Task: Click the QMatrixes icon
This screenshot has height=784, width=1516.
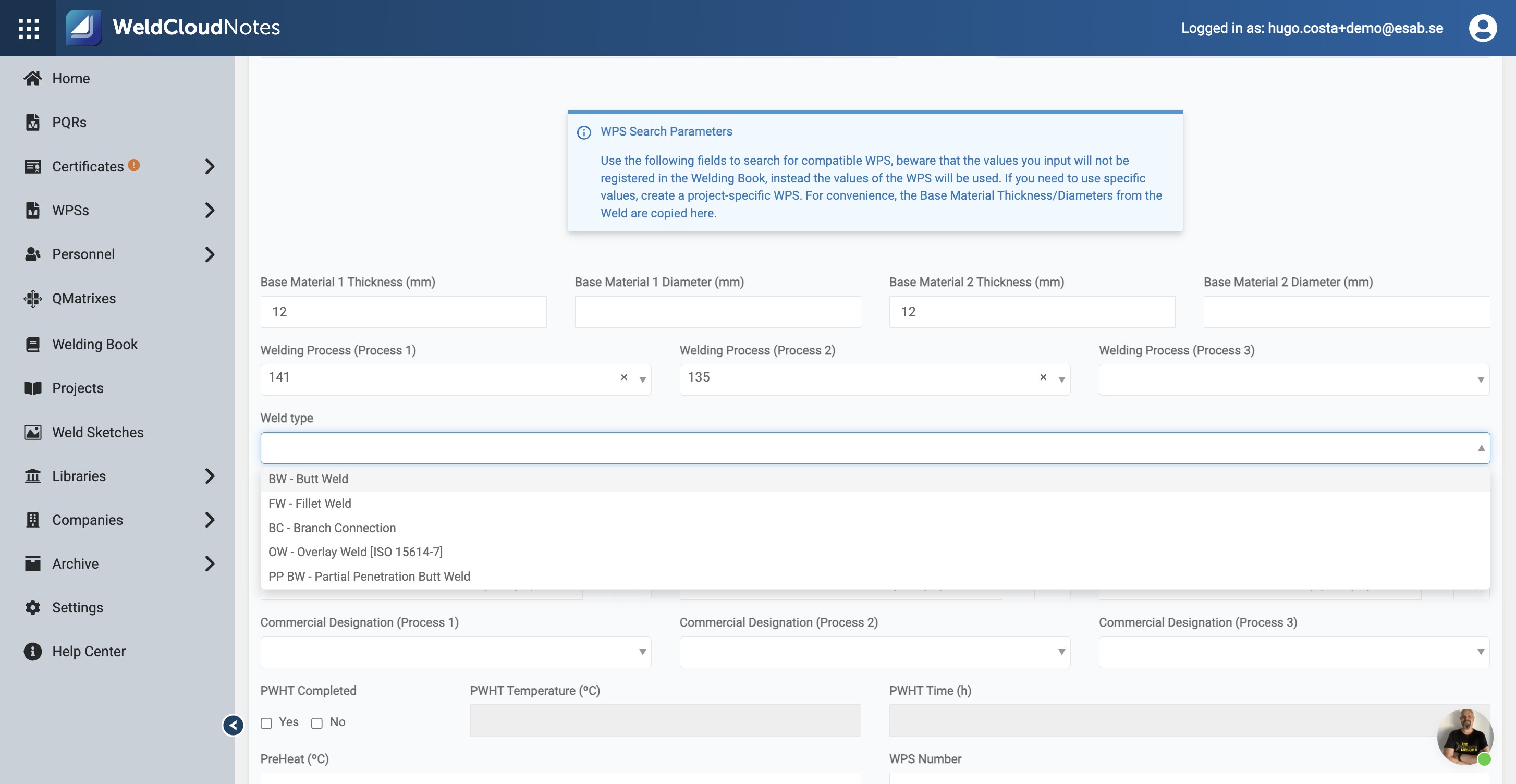Action: point(33,298)
